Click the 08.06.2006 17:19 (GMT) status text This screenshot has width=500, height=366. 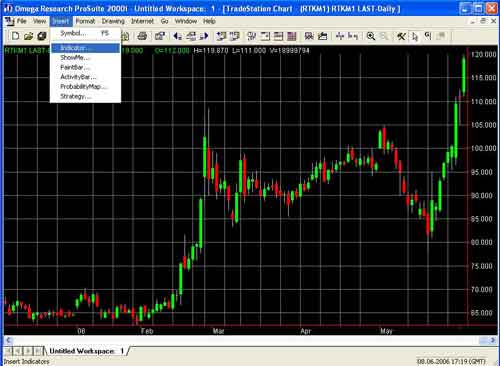[451, 361]
